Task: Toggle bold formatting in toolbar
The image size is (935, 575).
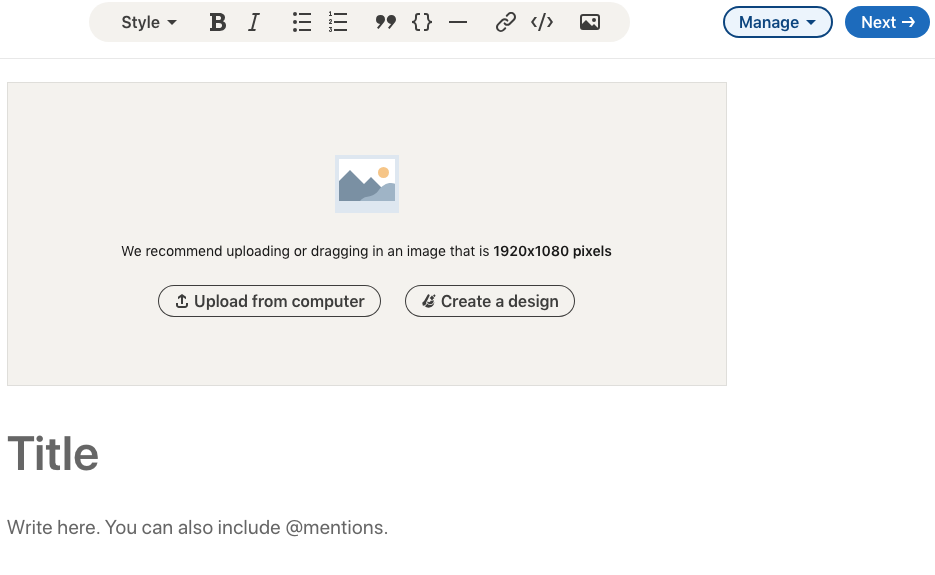Action: (x=218, y=23)
